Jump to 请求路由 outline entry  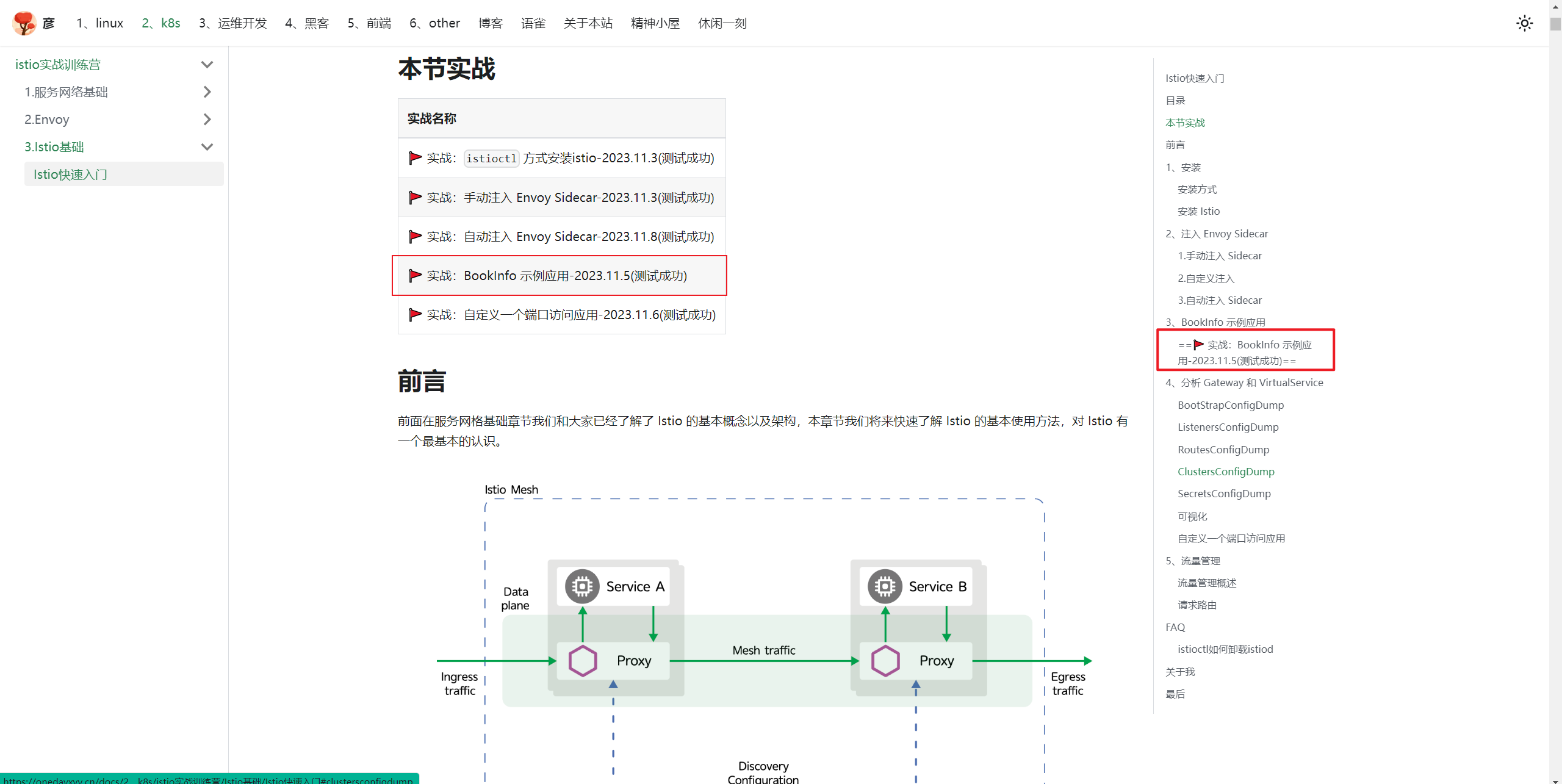[x=1197, y=605]
